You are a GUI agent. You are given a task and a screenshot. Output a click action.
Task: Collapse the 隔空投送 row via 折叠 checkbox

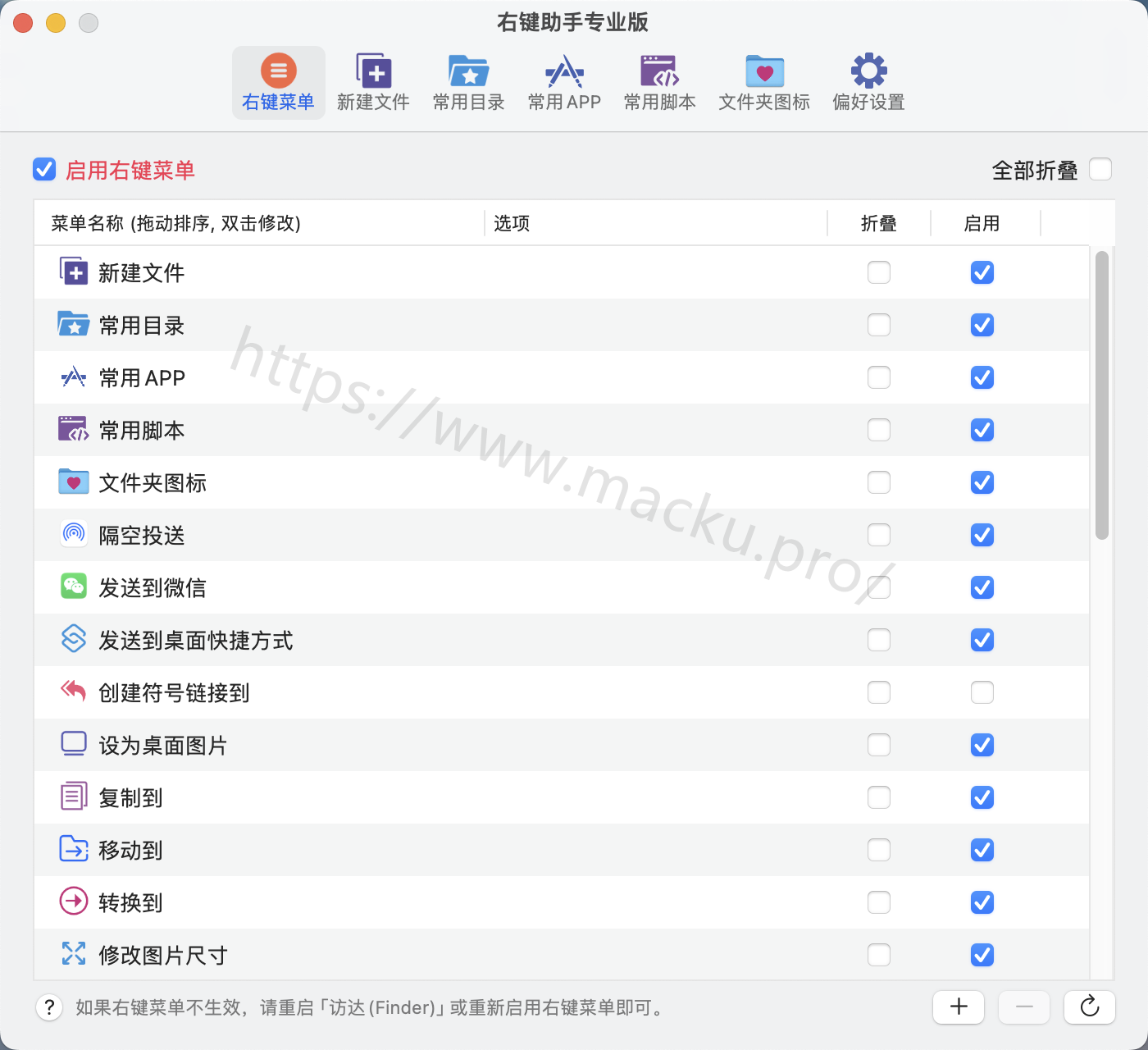pyautogui.click(x=878, y=535)
